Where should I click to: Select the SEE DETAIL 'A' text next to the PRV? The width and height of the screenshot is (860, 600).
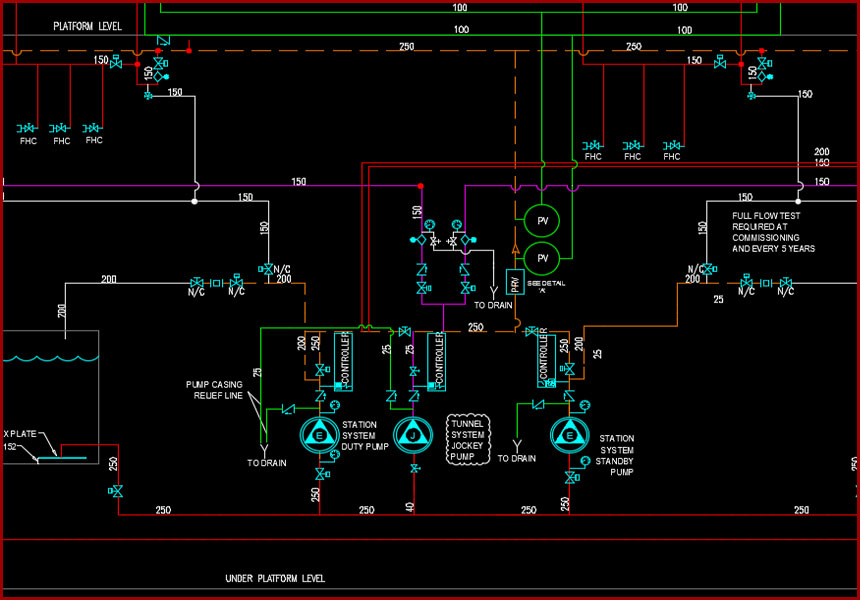click(546, 287)
